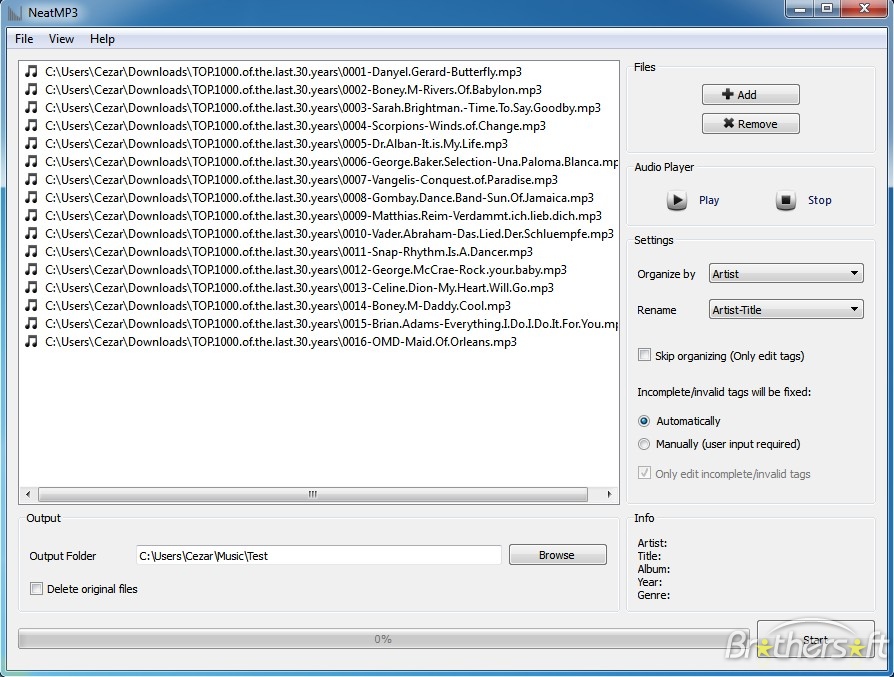
Task: Click music note icon beside Scorpions-Winds.of.Change
Action: pos(31,125)
